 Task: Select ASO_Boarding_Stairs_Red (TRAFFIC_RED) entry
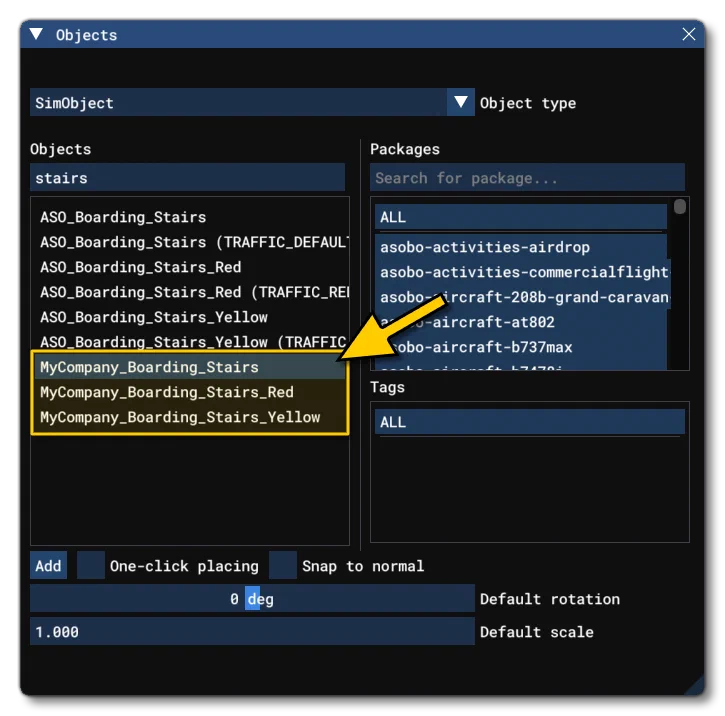tap(190, 292)
